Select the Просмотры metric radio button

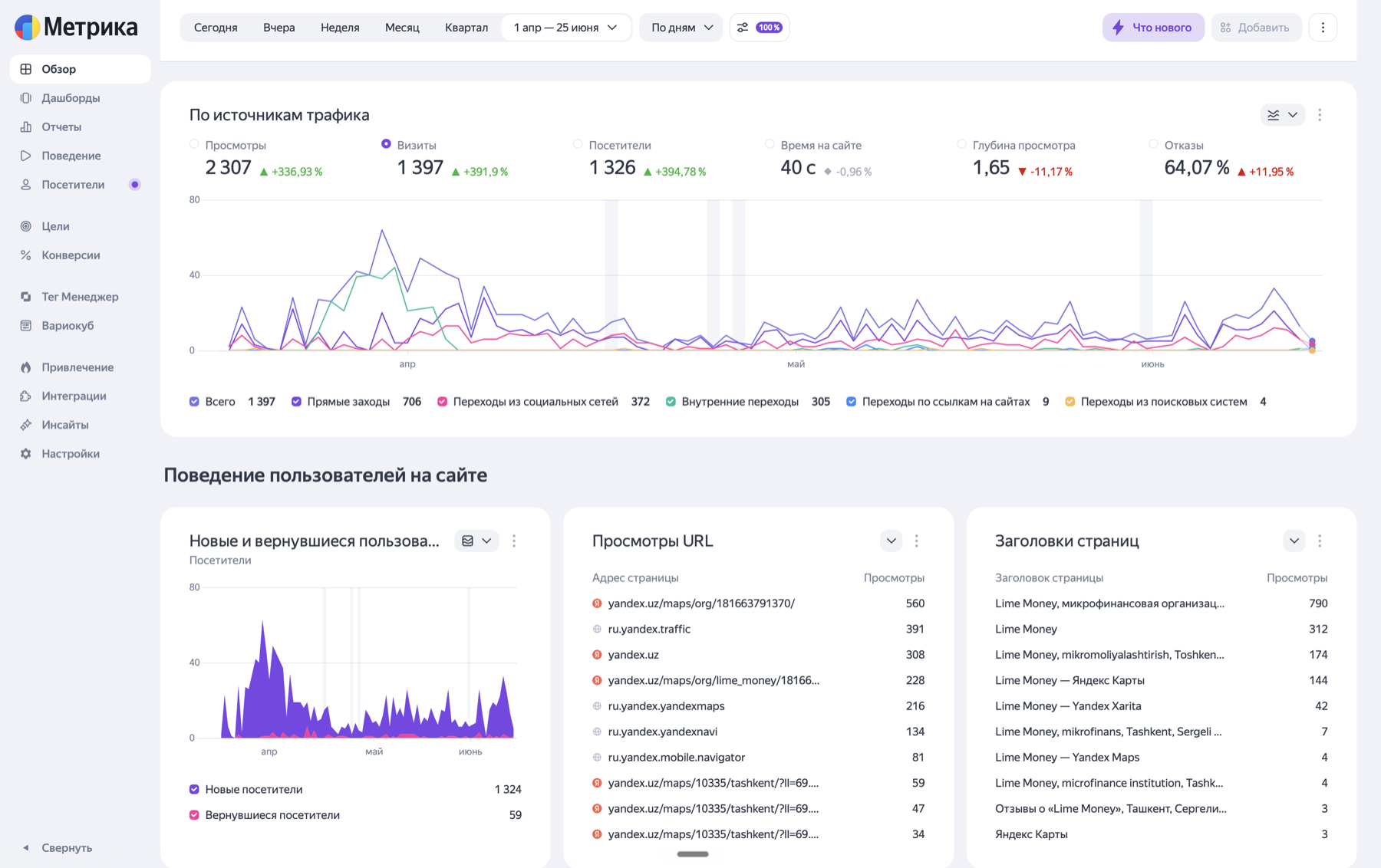tap(194, 144)
